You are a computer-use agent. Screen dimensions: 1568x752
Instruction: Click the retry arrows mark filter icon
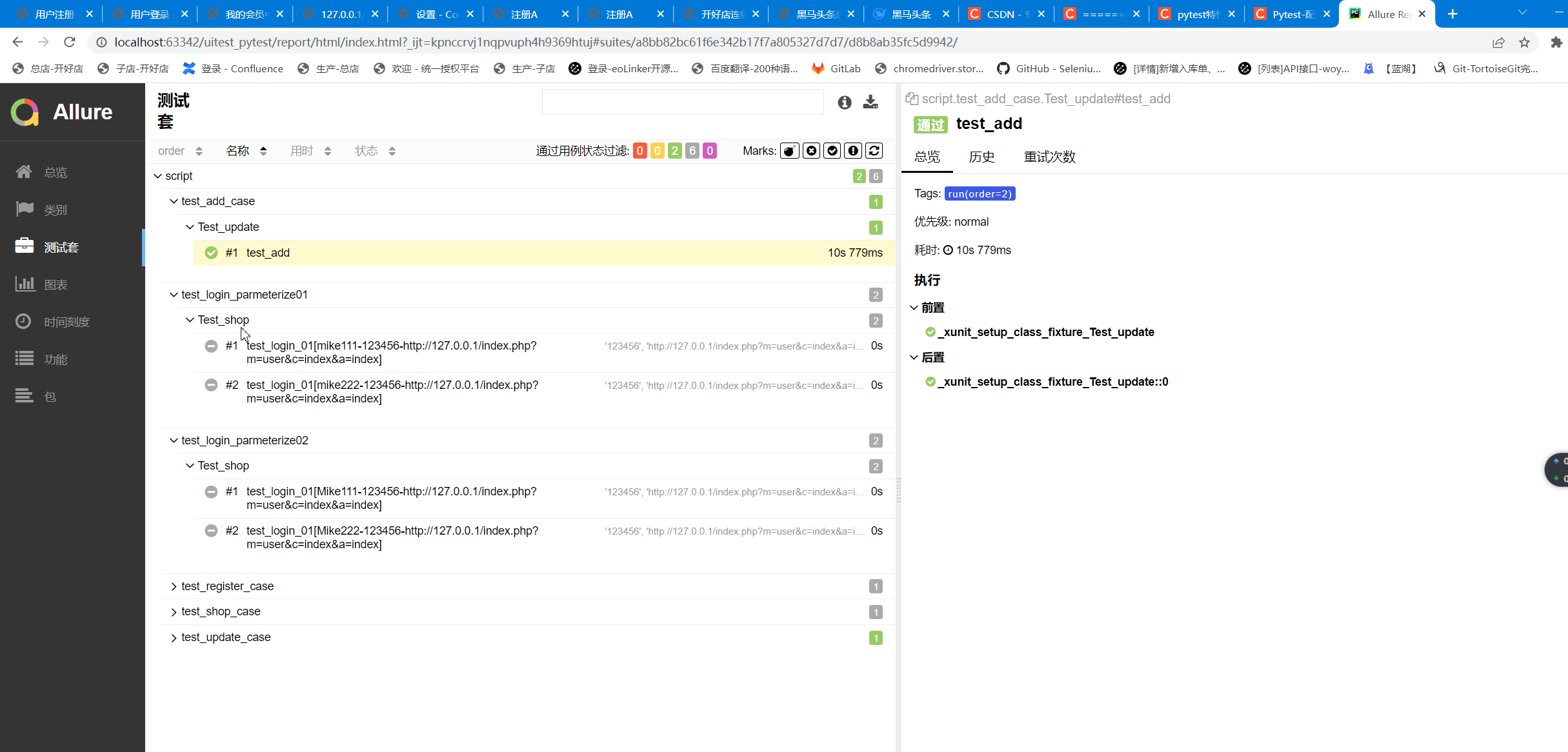874,151
